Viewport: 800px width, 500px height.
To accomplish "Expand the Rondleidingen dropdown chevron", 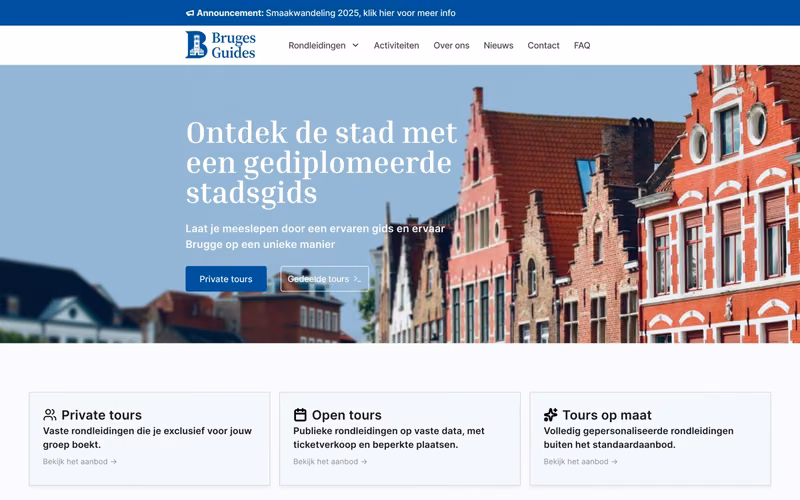I will [x=356, y=45].
